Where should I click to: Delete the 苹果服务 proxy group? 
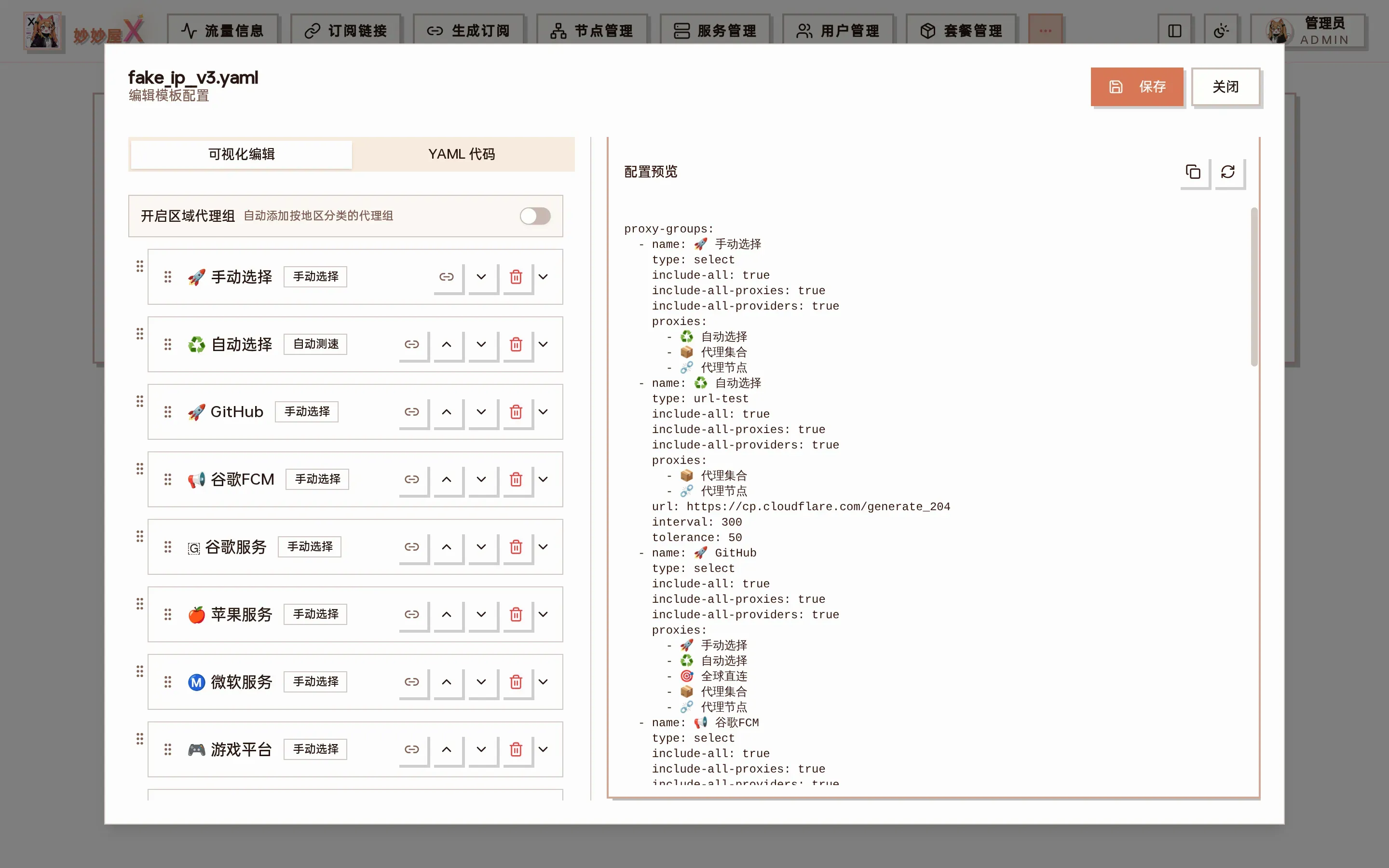click(x=516, y=615)
